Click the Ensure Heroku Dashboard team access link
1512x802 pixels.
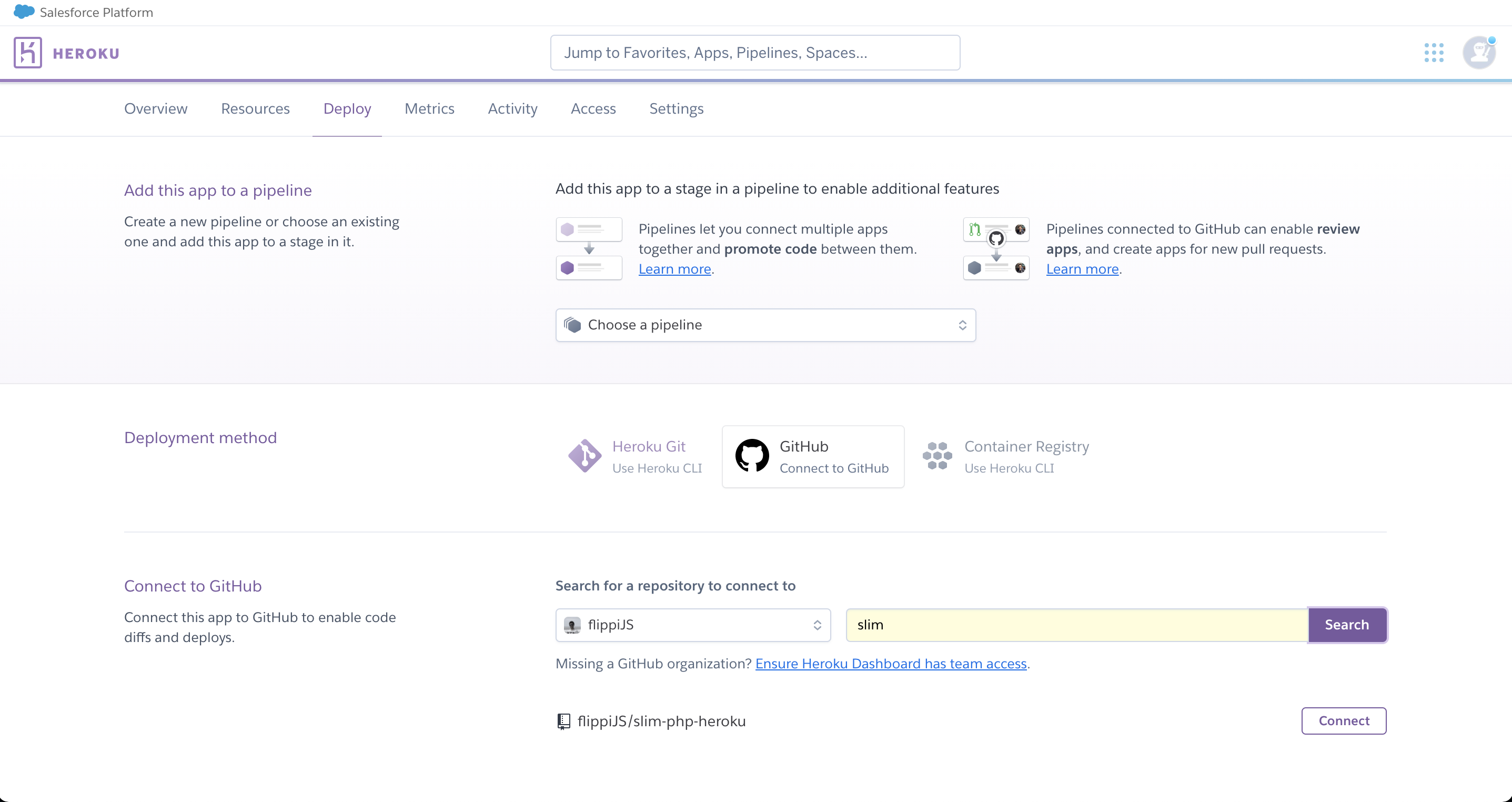click(891, 663)
